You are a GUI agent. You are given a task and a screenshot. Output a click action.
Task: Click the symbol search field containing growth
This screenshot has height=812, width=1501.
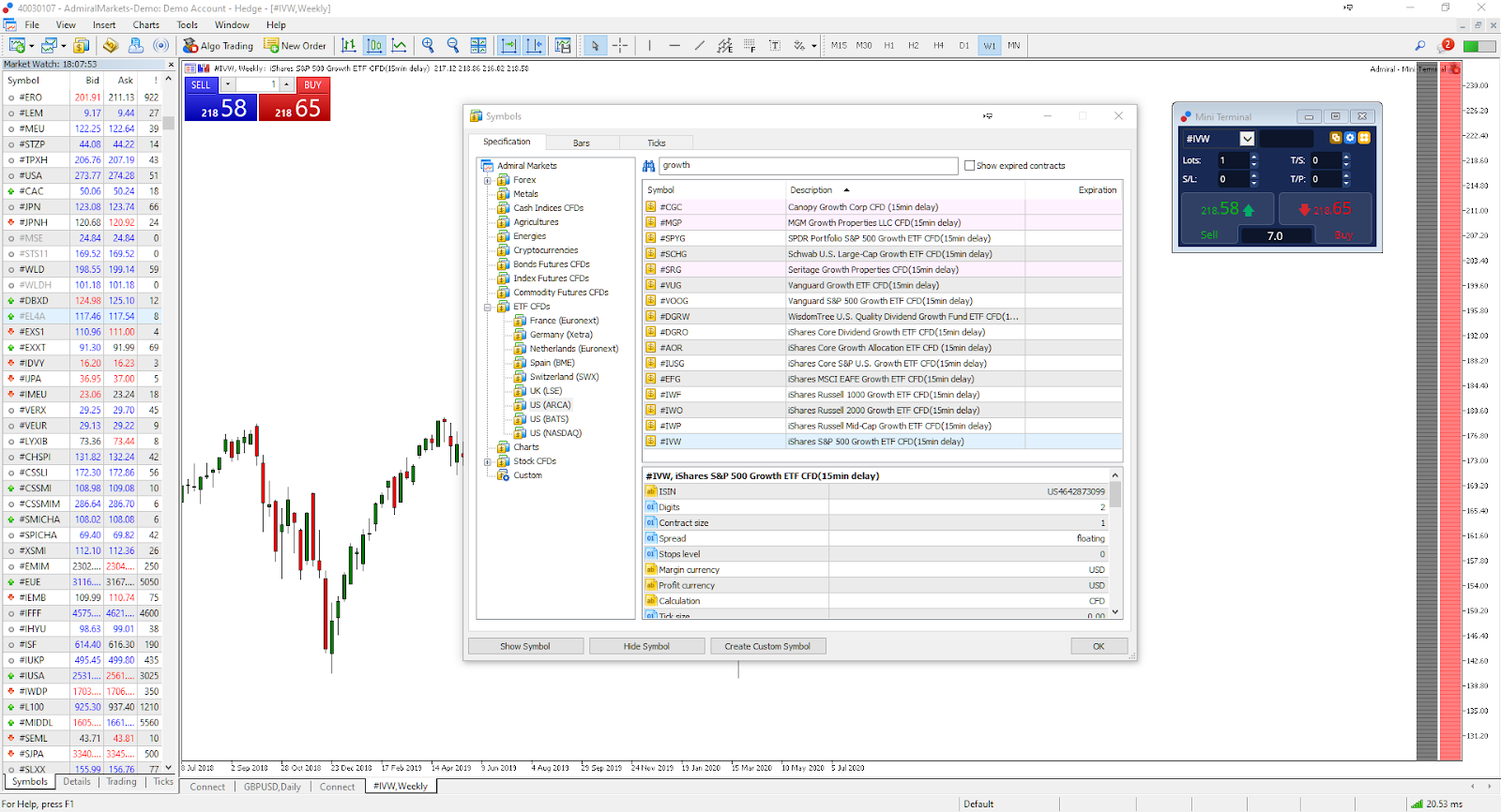pyautogui.click(x=809, y=165)
